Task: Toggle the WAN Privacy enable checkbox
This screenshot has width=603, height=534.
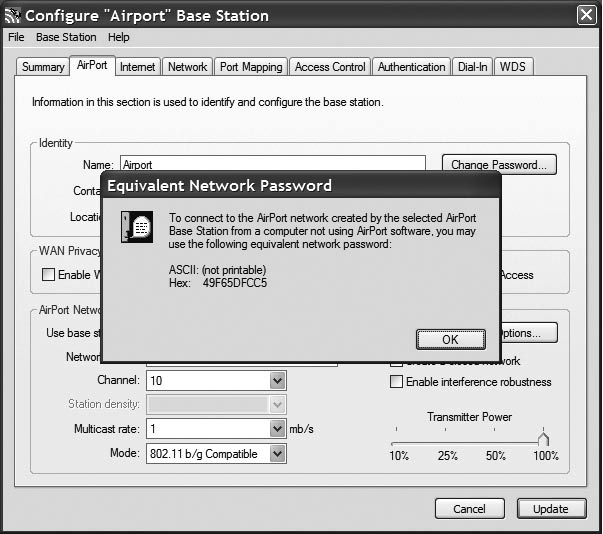Action: [x=48, y=275]
